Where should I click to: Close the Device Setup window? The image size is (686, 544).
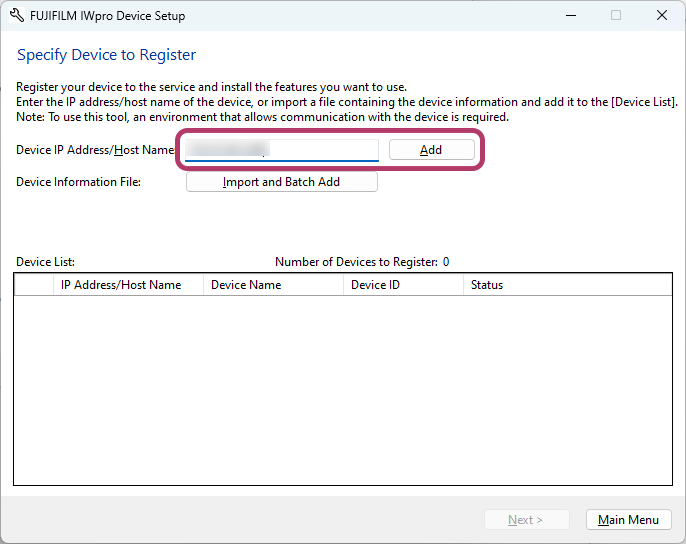coord(662,15)
